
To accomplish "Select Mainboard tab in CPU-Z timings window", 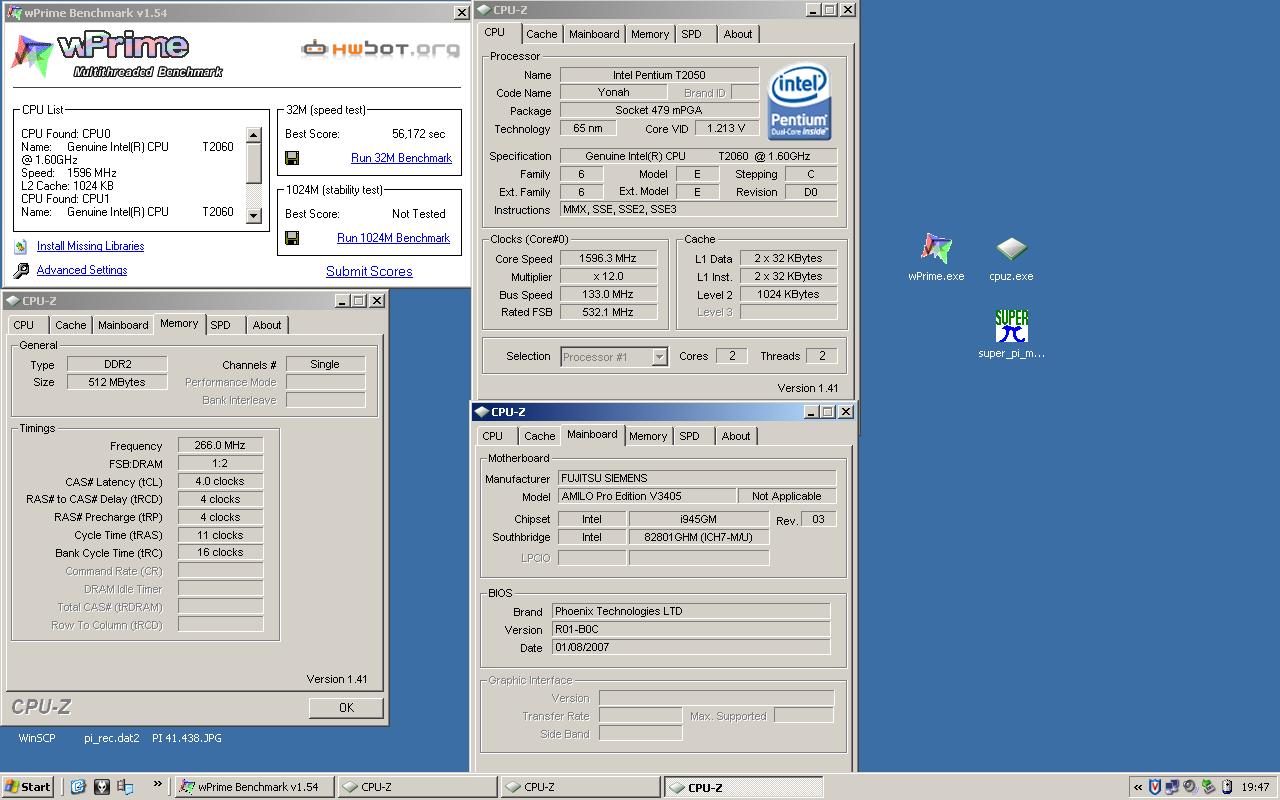I will point(123,325).
